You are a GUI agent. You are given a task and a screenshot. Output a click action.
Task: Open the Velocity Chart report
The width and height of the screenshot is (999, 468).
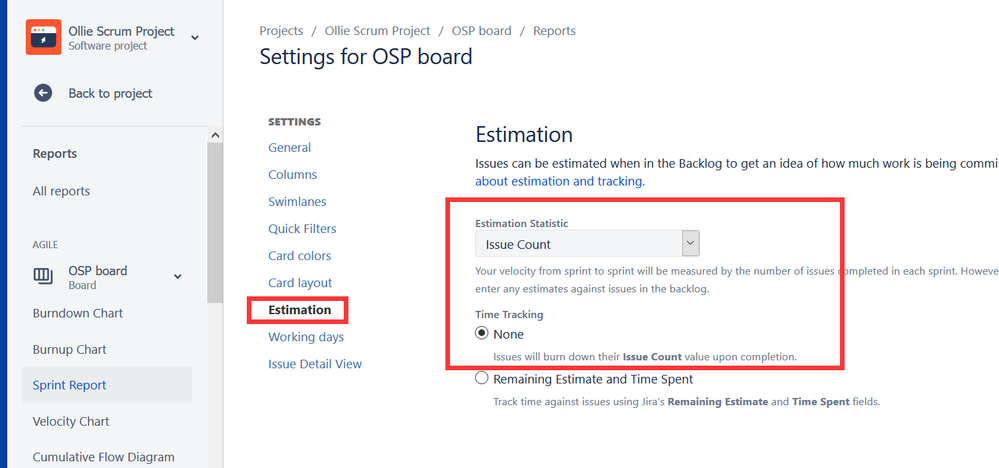click(71, 422)
